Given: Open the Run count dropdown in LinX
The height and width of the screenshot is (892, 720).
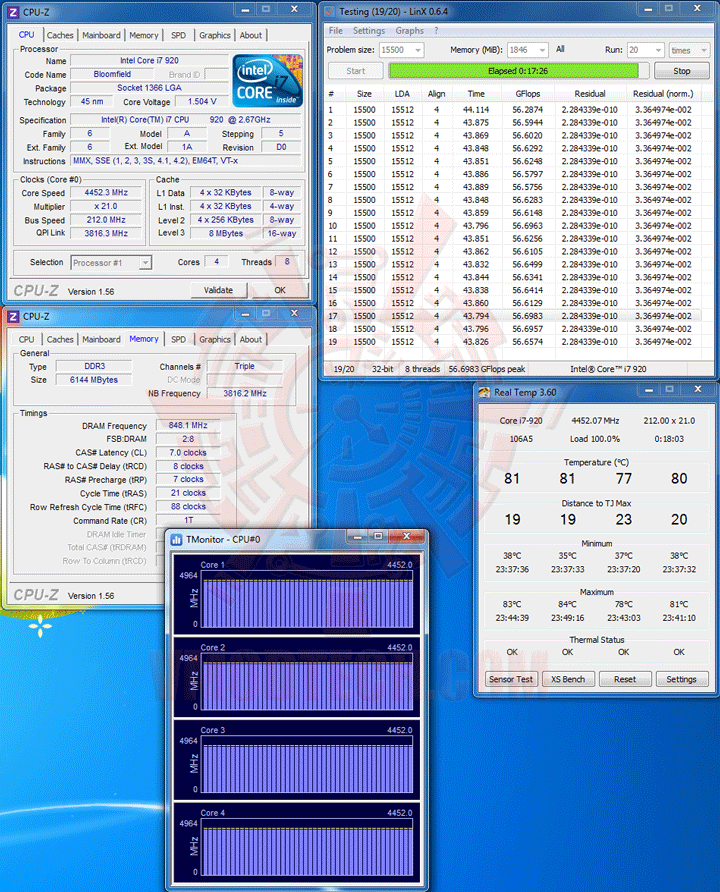Looking at the screenshot, I should (659, 50).
